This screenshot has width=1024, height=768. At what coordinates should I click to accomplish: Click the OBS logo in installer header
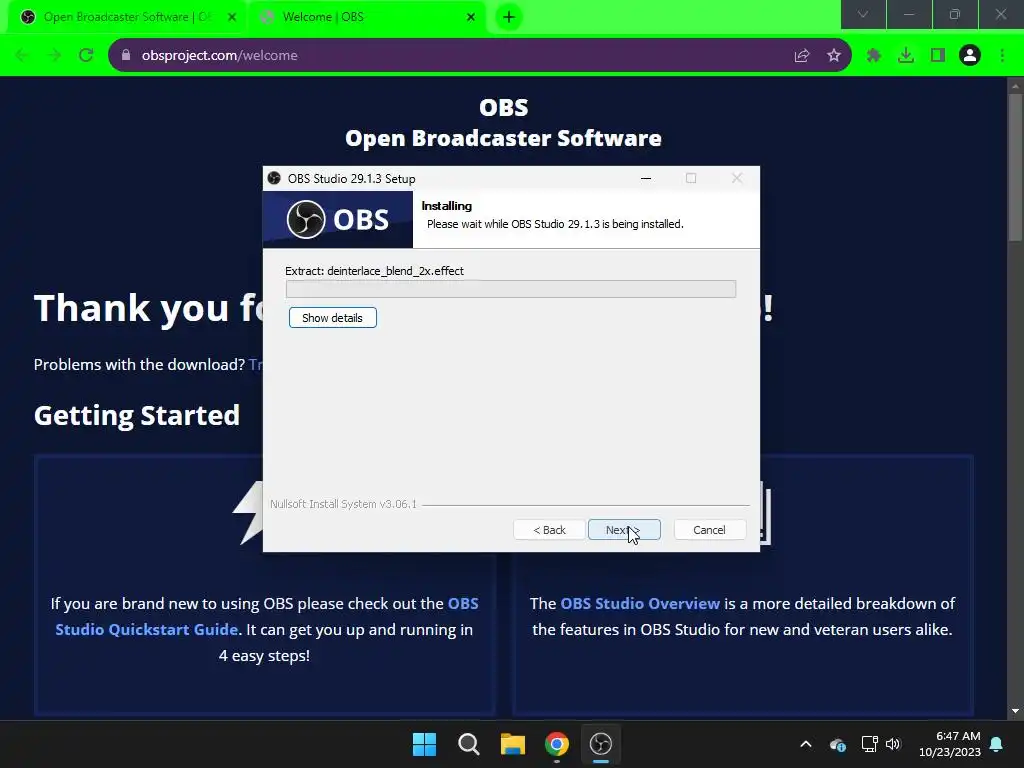pyautogui.click(x=338, y=219)
